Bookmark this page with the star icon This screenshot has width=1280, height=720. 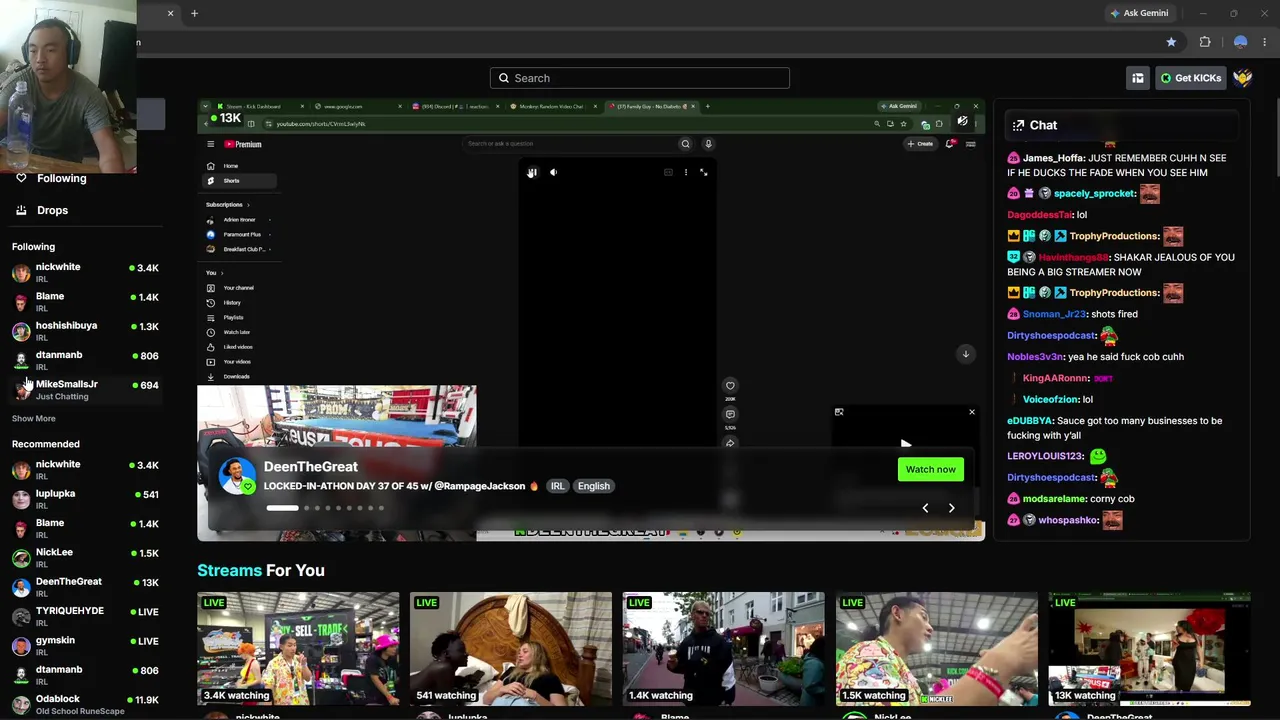[x=1171, y=42]
